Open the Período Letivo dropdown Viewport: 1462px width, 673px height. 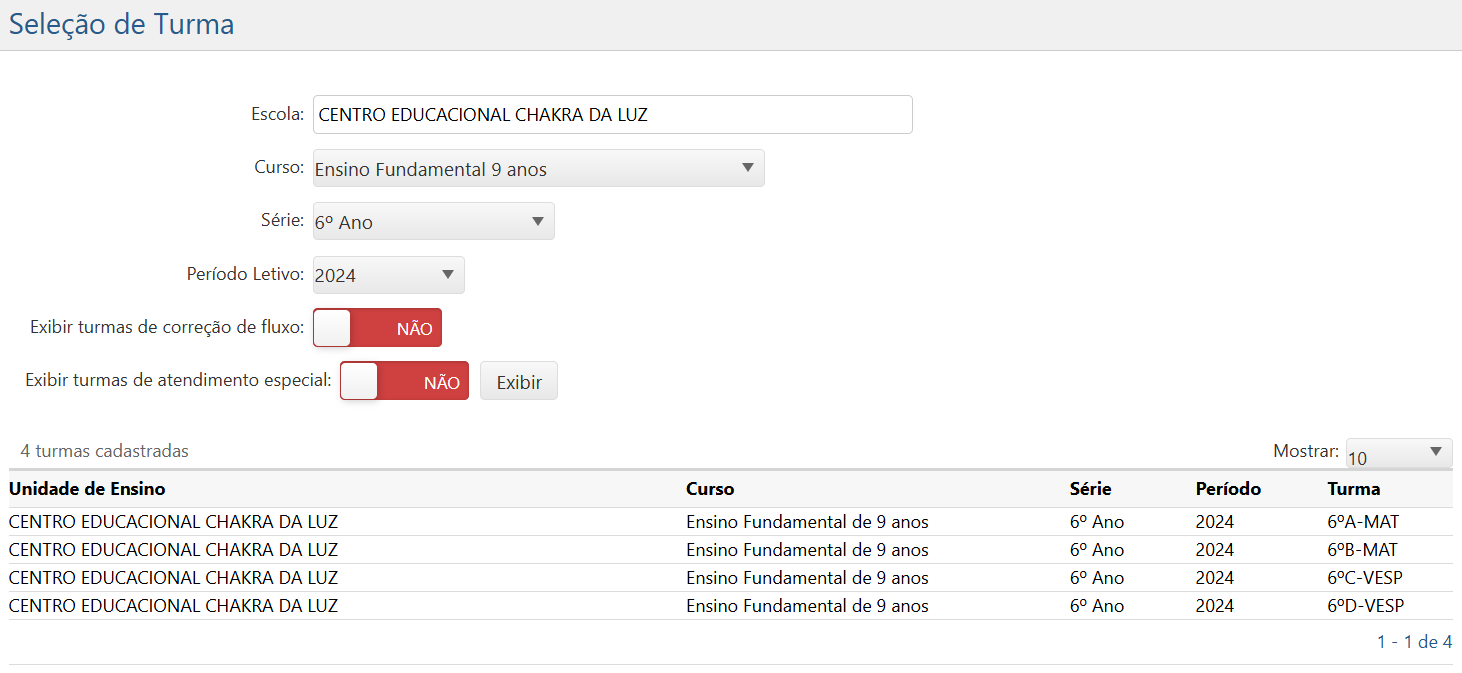coord(388,275)
